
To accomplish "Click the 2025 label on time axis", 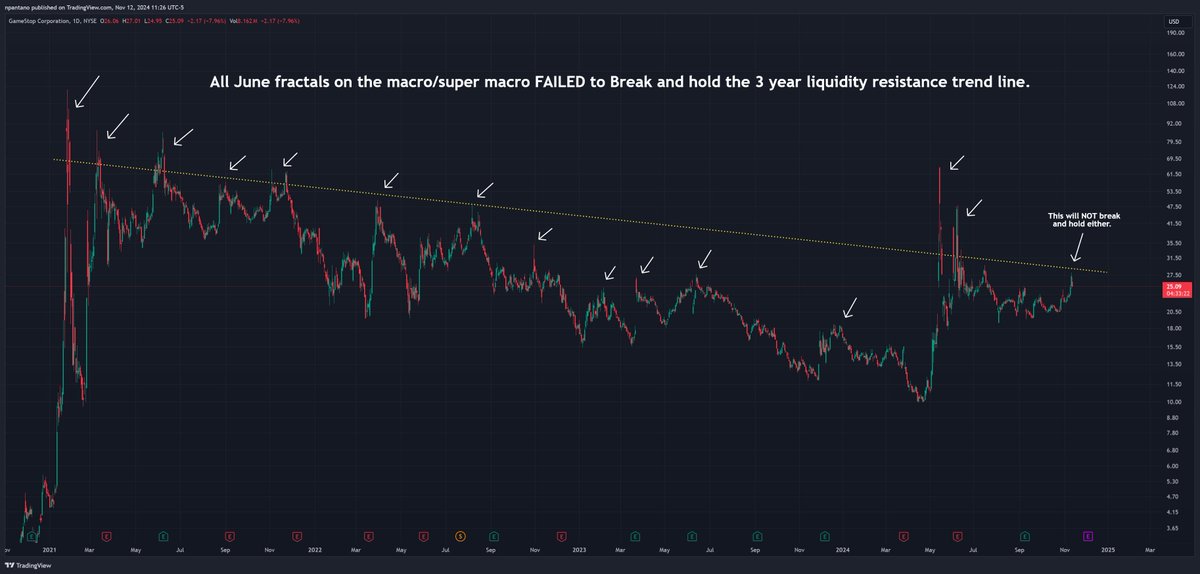I will click(1108, 550).
